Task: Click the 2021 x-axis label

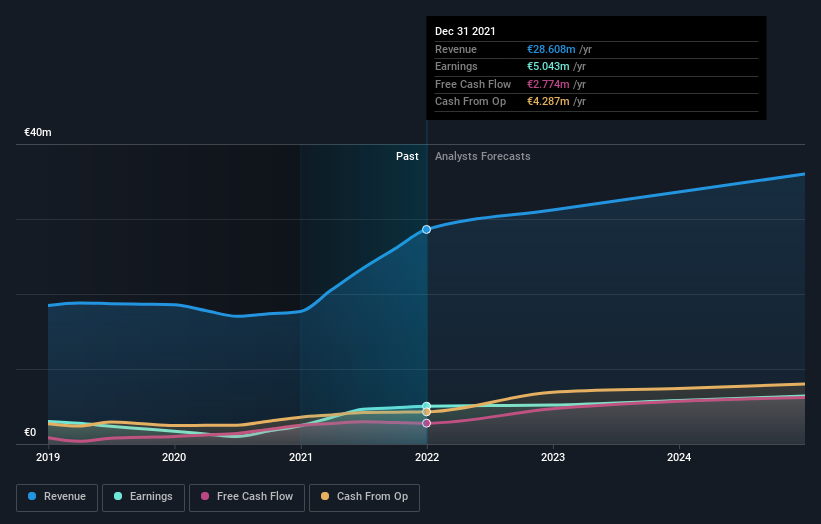Action: 301,458
